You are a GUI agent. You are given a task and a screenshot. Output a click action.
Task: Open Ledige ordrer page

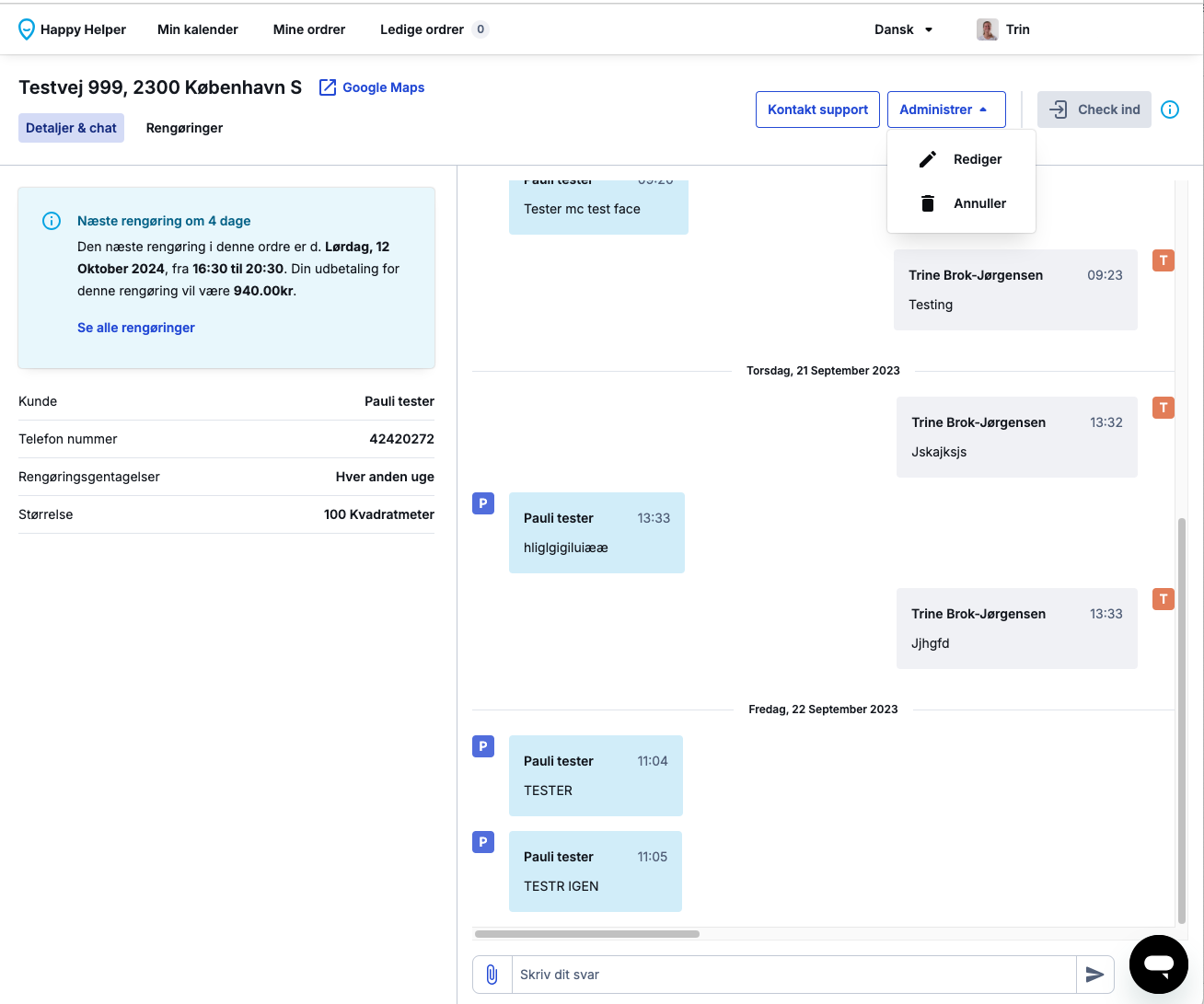point(422,29)
